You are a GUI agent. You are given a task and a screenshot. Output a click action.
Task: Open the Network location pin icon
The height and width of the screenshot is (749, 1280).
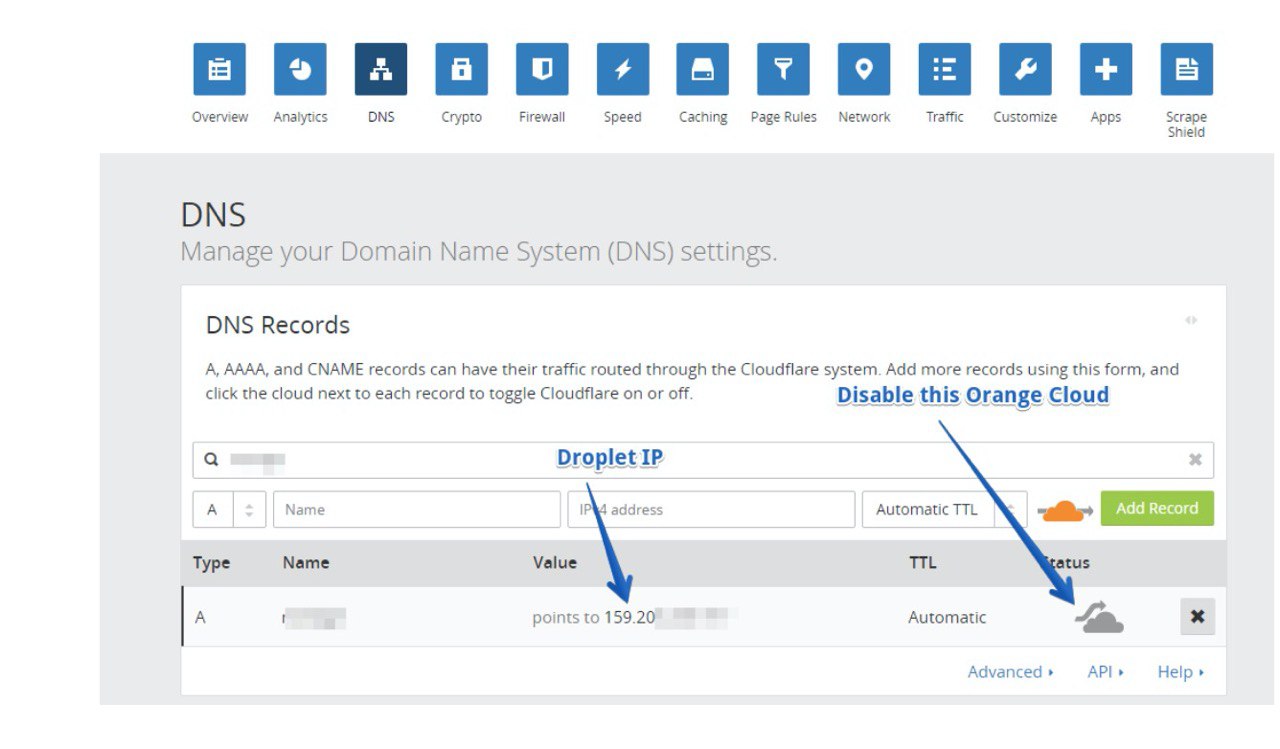864,69
